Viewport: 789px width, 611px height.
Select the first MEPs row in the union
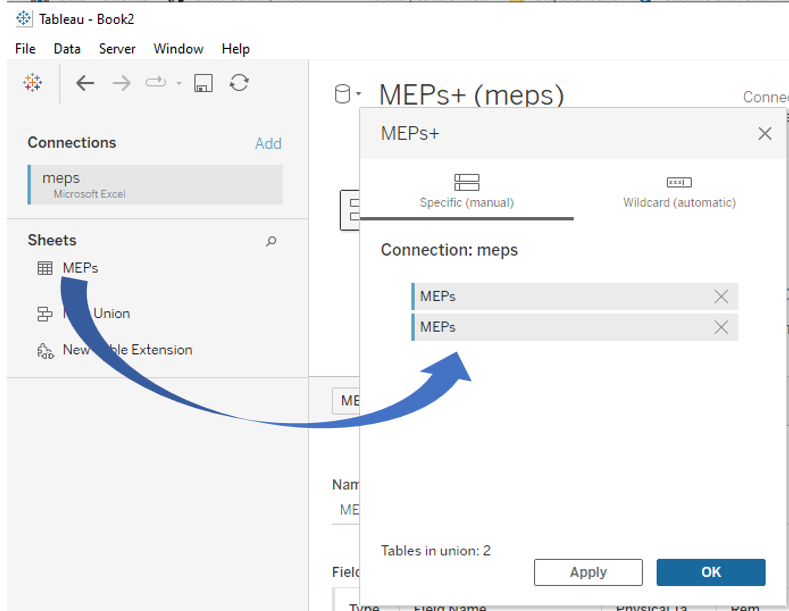[x=575, y=296]
